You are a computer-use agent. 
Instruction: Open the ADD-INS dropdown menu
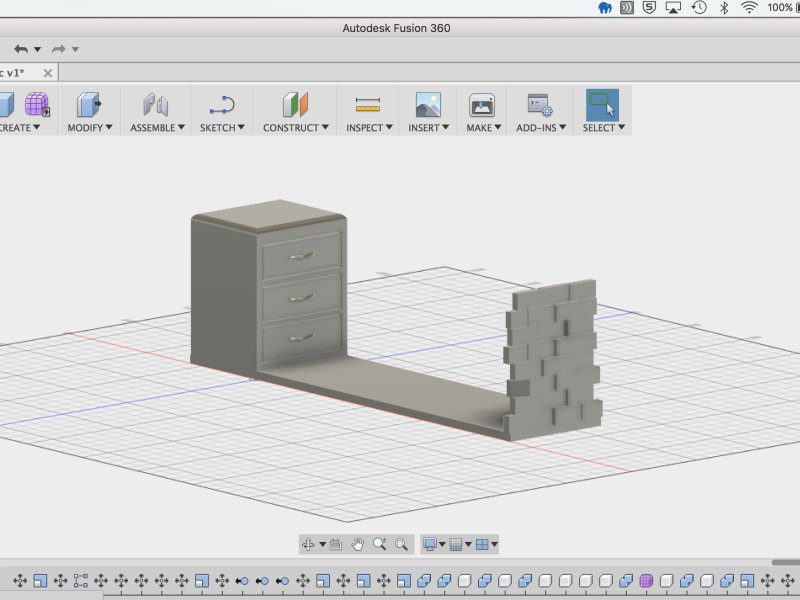tap(541, 128)
